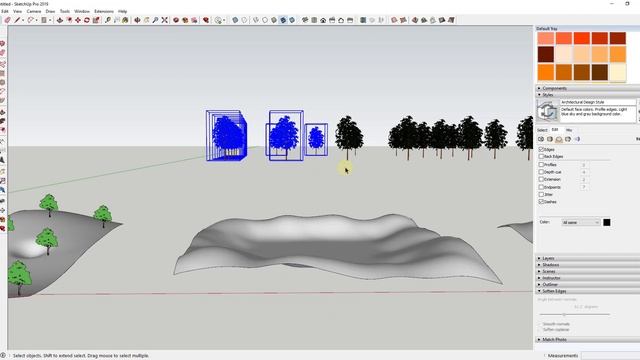
Task: Expand the Components panel
Action: [587, 88]
